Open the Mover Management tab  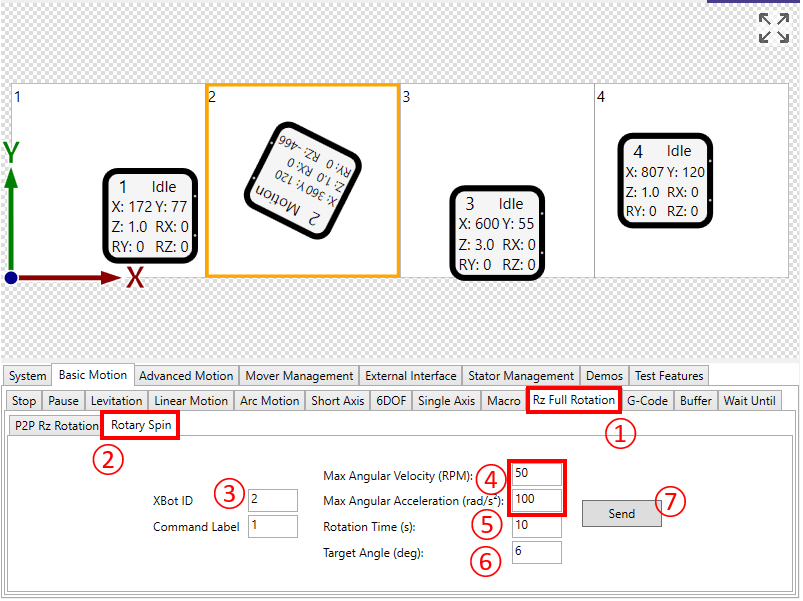[299, 376]
